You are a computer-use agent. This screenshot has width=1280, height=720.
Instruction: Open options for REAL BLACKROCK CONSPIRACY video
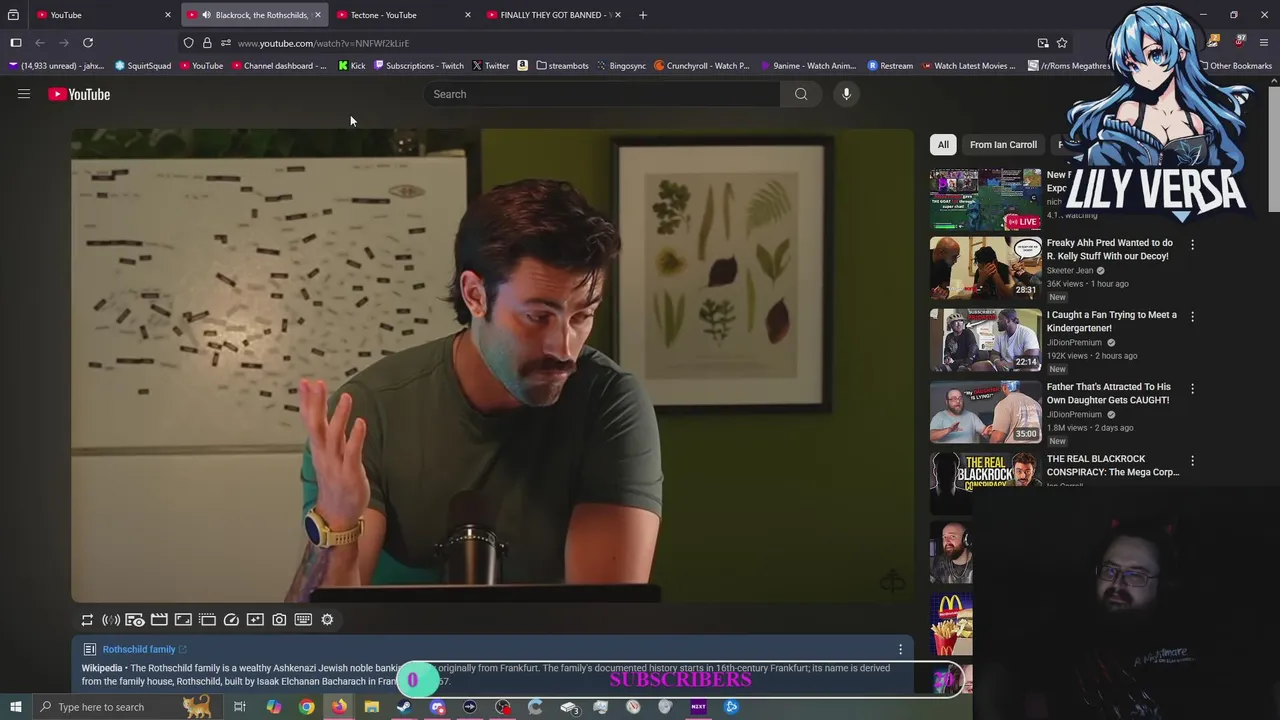(1192, 460)
